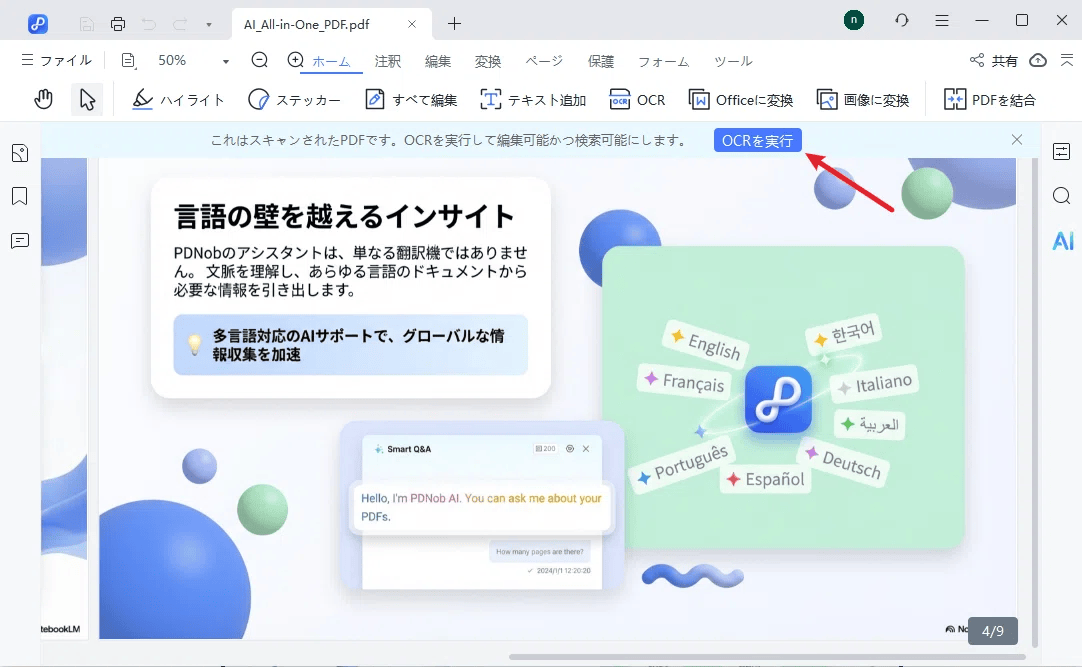Expand the redo options arrow
Viewport: 1082px width, 667px height.
[x=207, y=22]
